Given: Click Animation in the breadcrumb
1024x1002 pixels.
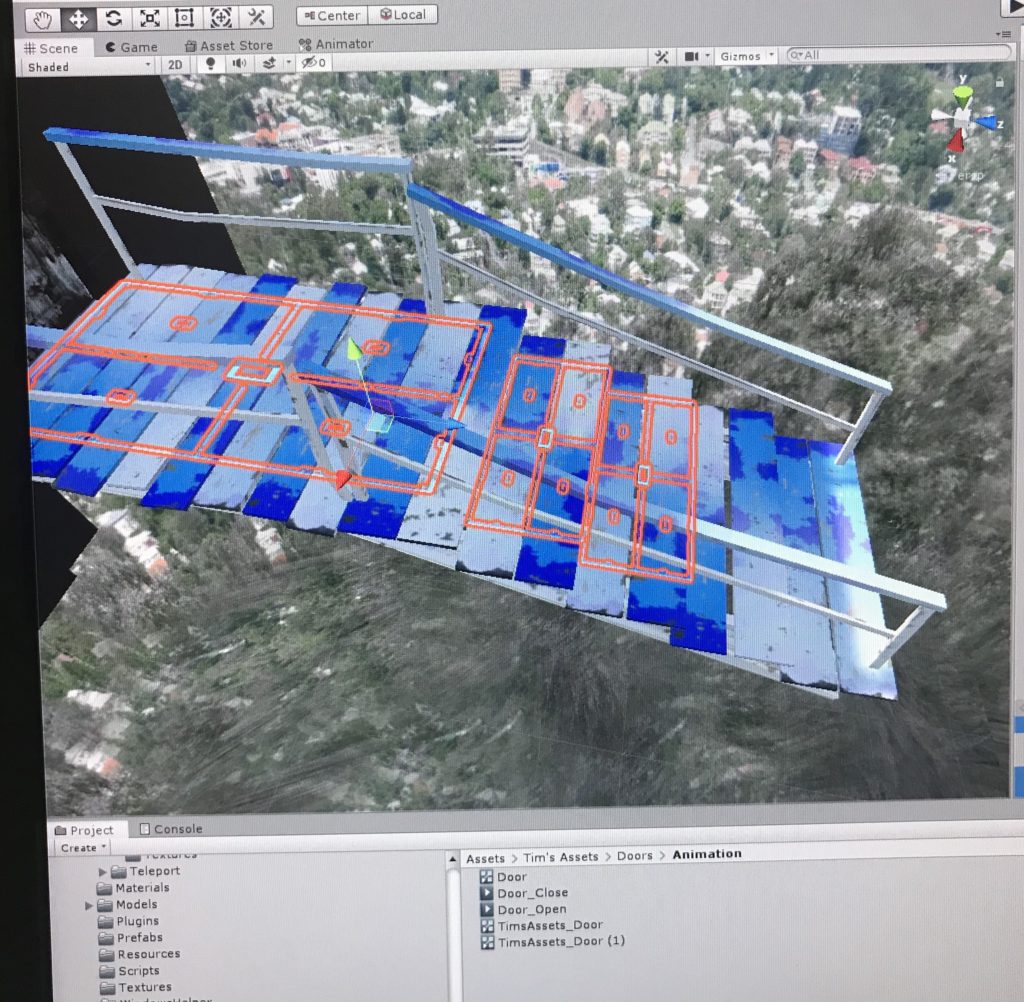Looking at the screenshot, I should [x=707, y=854].
